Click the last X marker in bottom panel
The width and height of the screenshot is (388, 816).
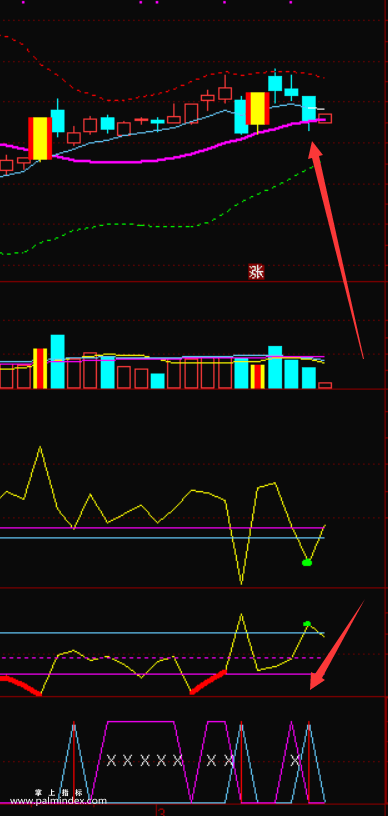pyautogui.click(x=295, y=760)
